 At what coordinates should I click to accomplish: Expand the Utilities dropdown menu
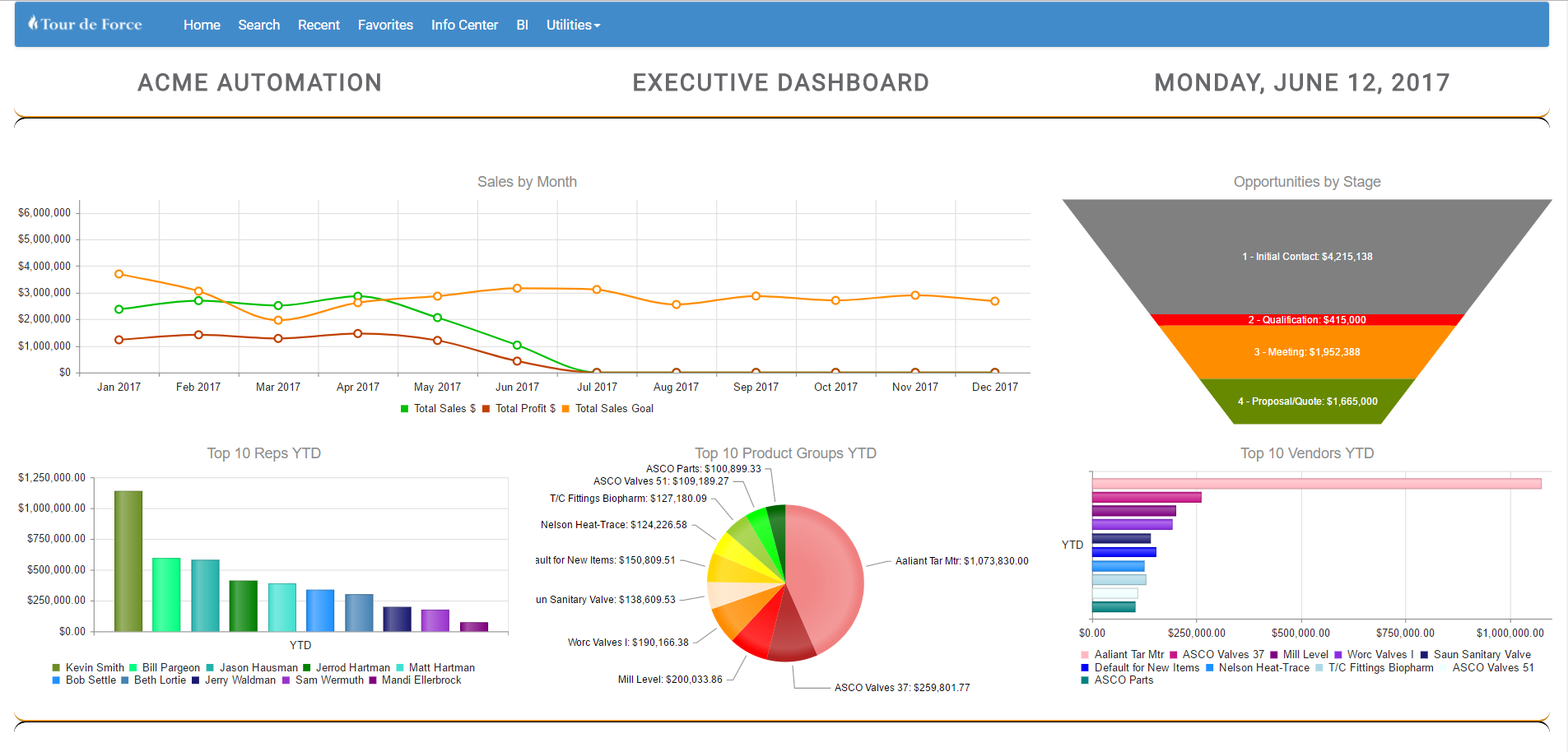(573, 25)
